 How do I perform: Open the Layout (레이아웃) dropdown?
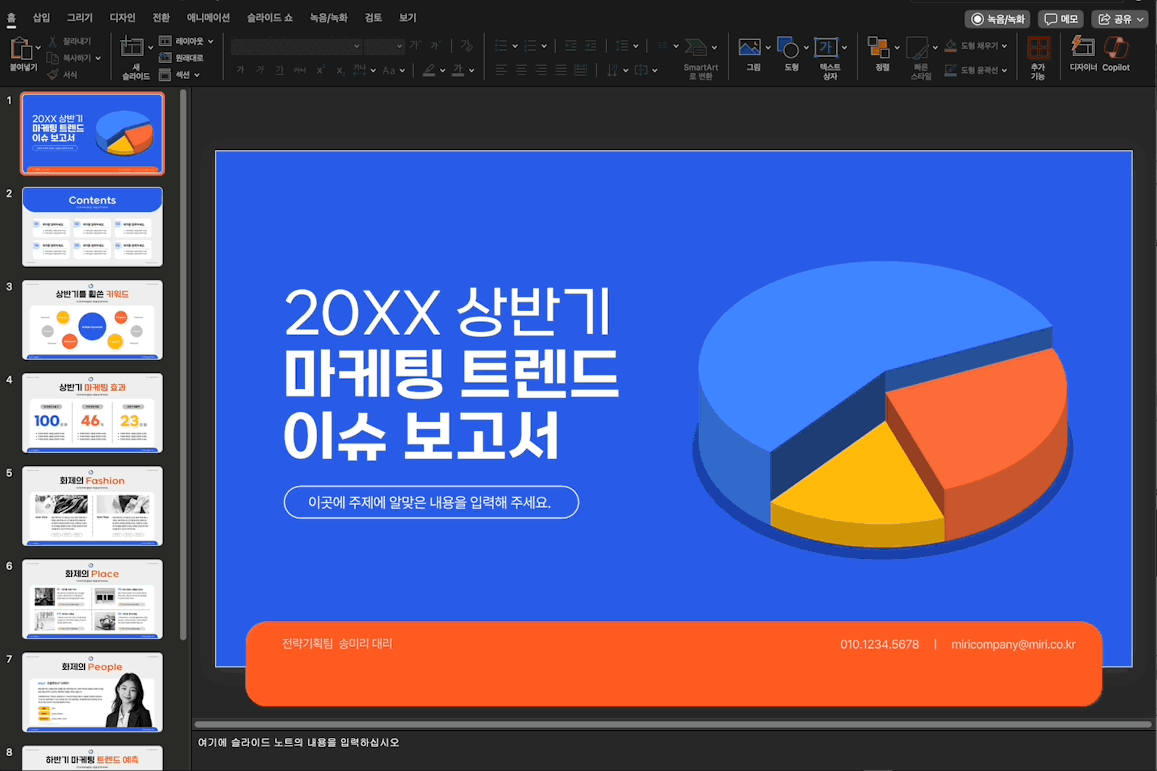point(186,41)
